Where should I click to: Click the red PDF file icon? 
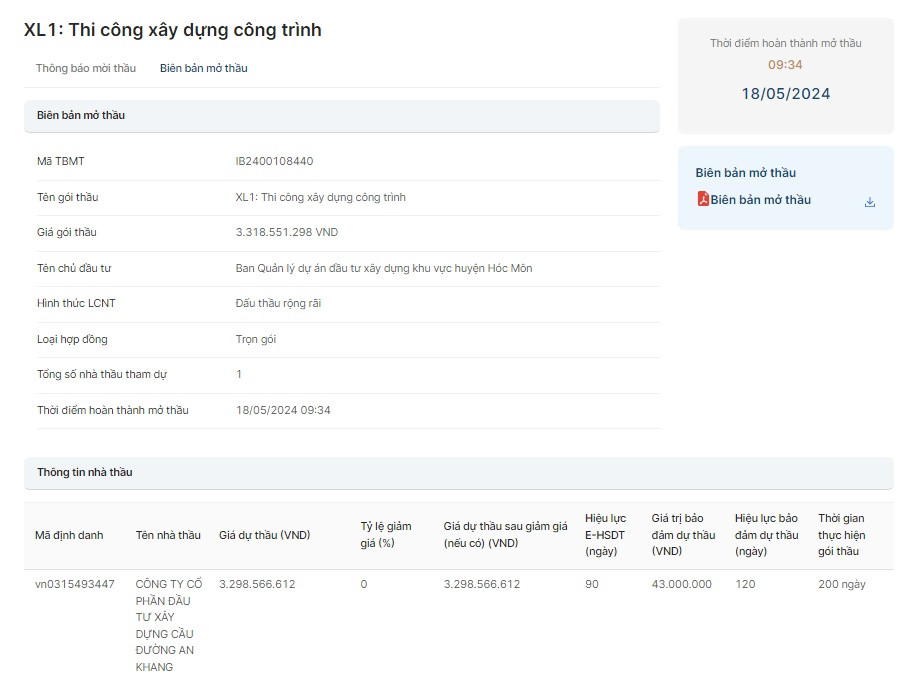(x=703, y=199)
